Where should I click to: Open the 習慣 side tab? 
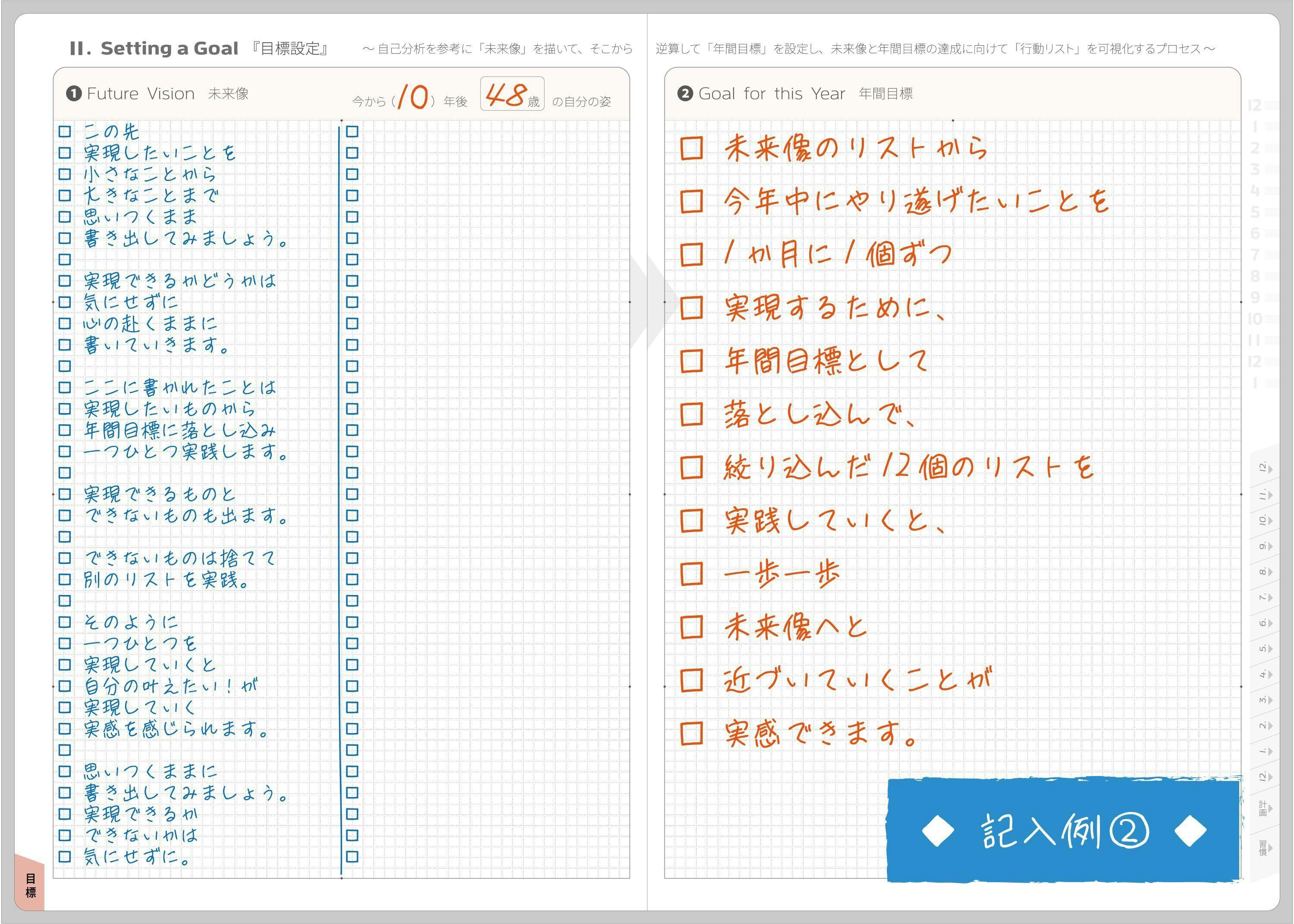click(1264, 848)
